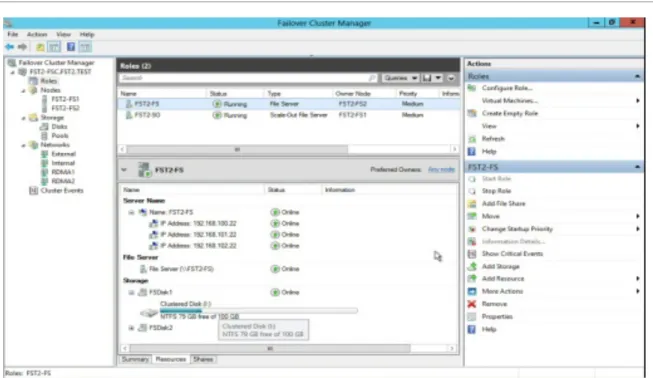Click the search magnifier icon in Roles
The image size is (653, 378).
[371, 78]
